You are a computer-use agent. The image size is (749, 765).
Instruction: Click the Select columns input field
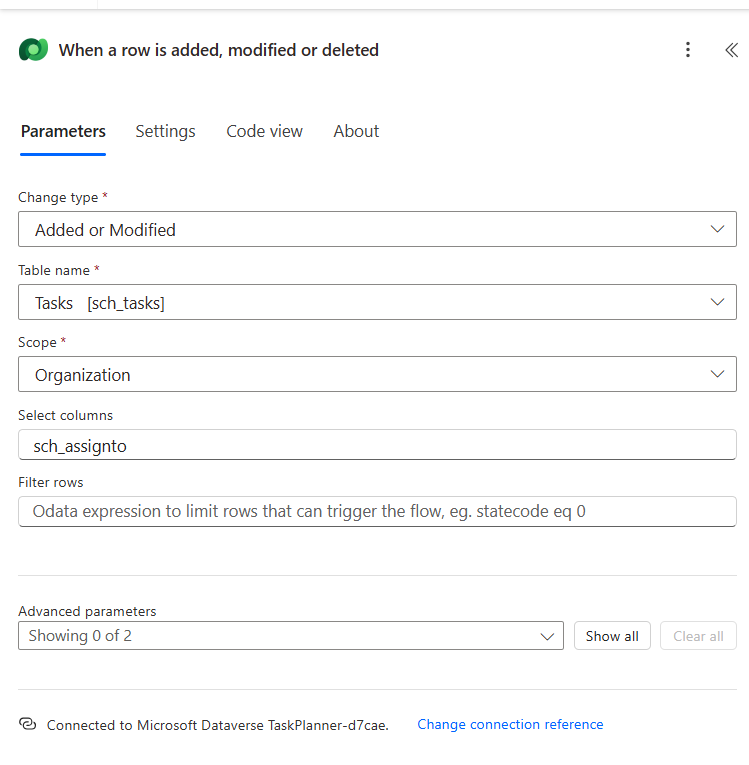377,446
